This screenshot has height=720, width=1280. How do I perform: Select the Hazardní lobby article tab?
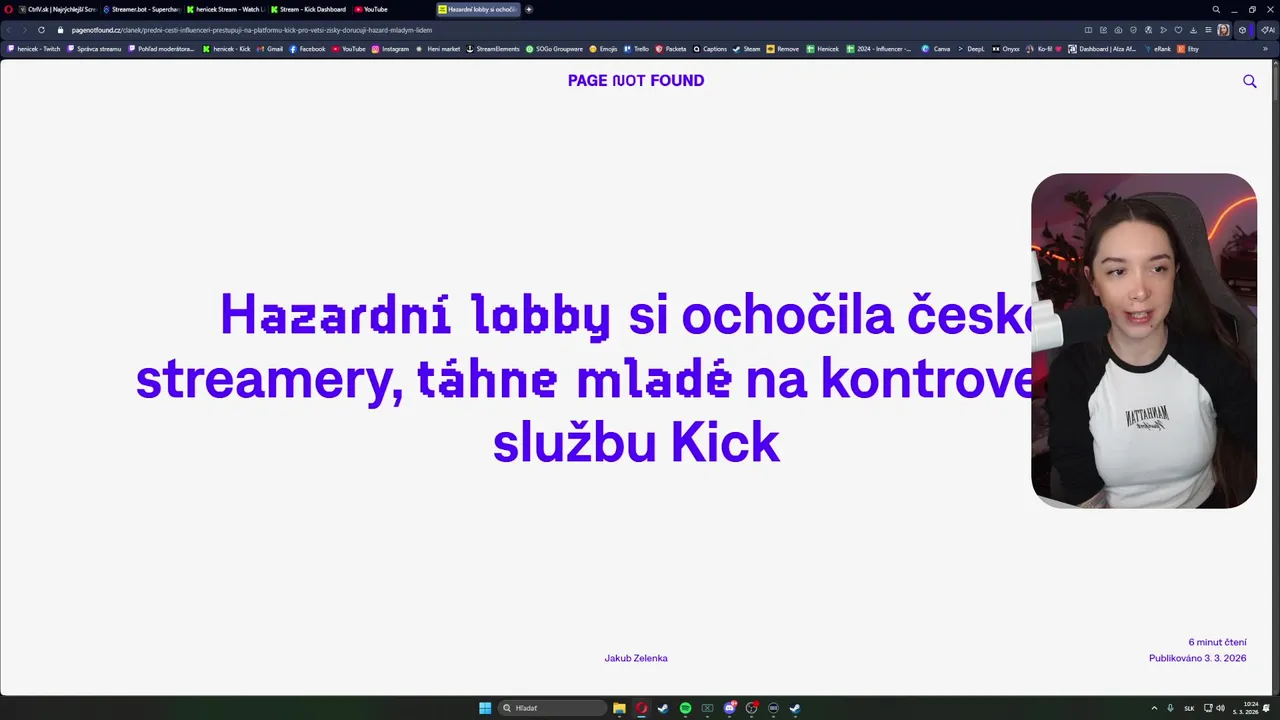point(478,9)
